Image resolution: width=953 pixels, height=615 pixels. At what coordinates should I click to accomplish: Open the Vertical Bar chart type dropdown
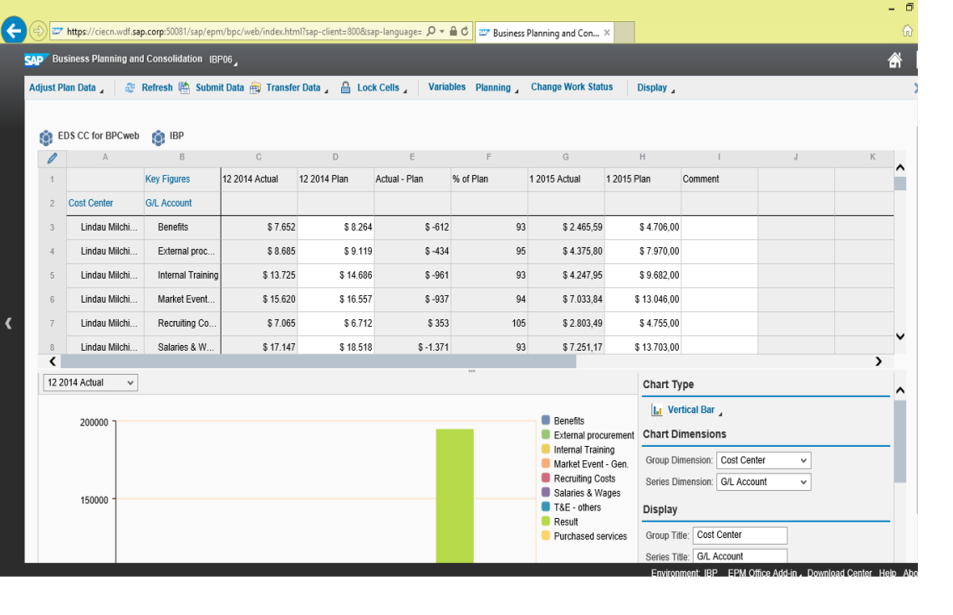point(695,410)
